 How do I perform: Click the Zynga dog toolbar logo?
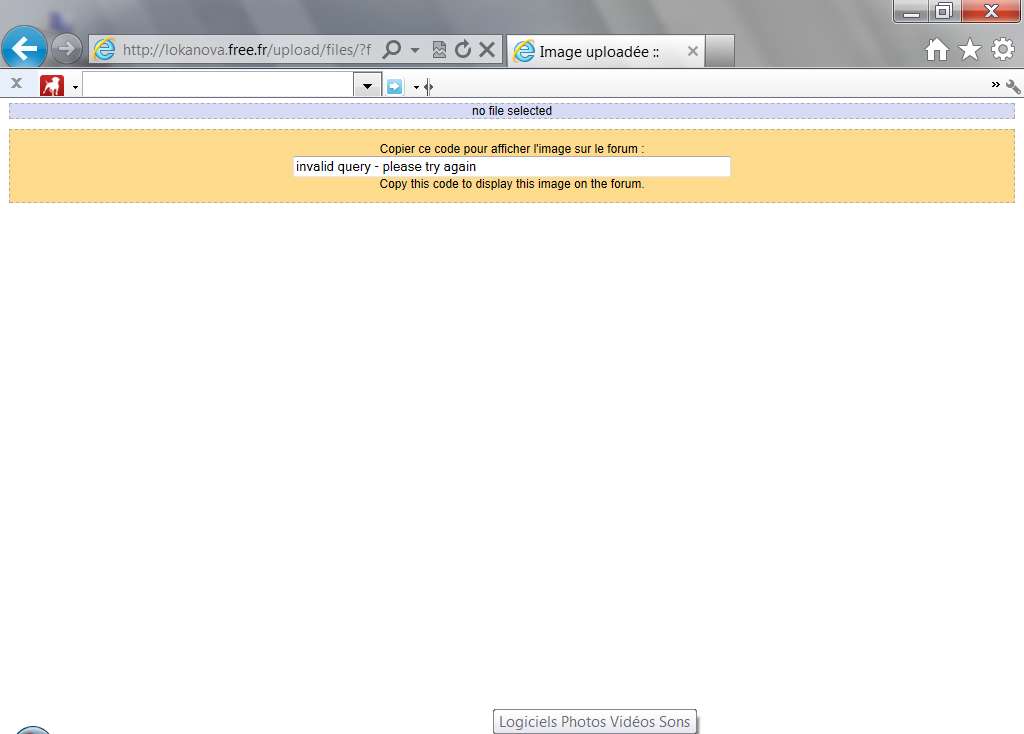coord(51,86)
